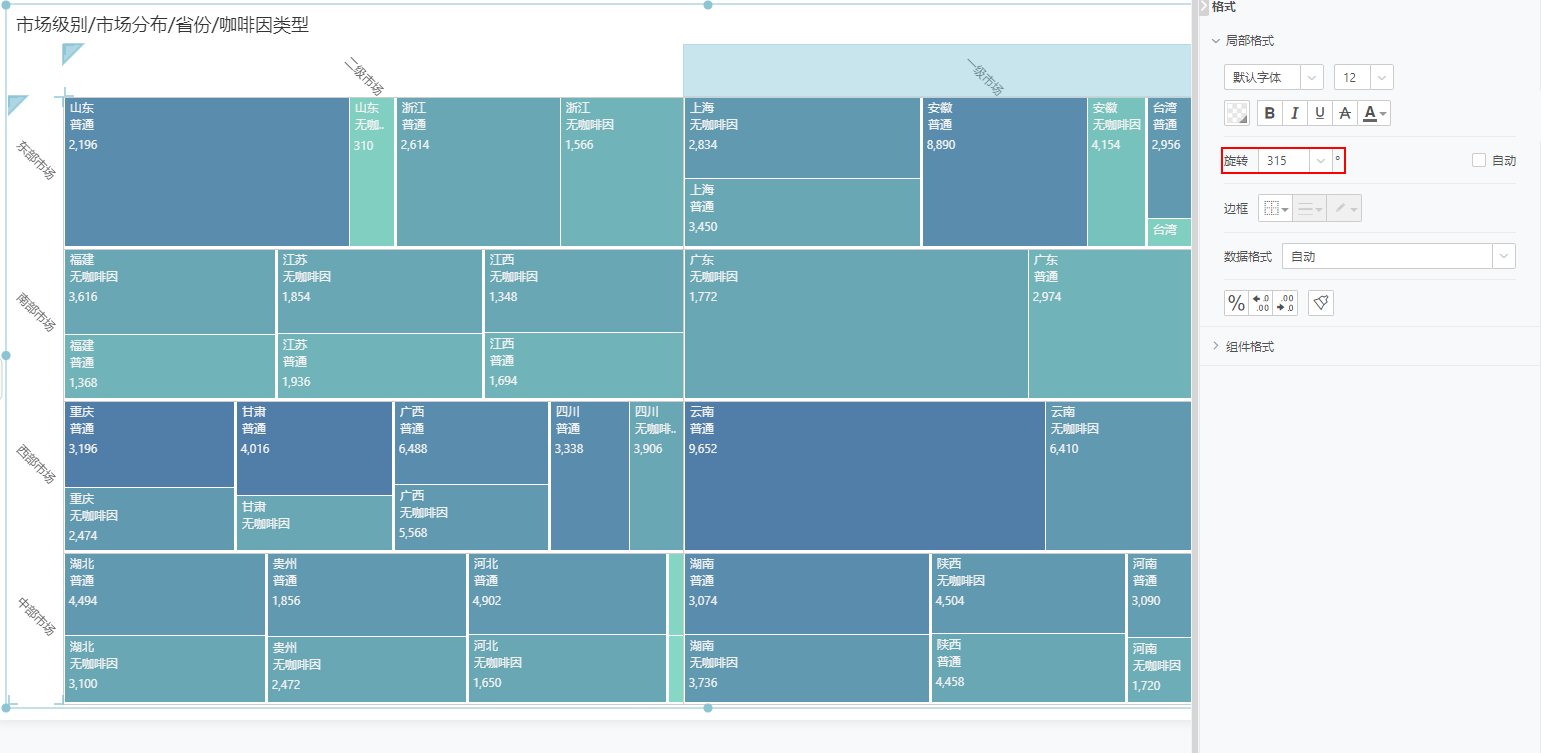1541x753 pixels.
Task: Toggle underline text formatting
Action: [x=1320, y=113]
